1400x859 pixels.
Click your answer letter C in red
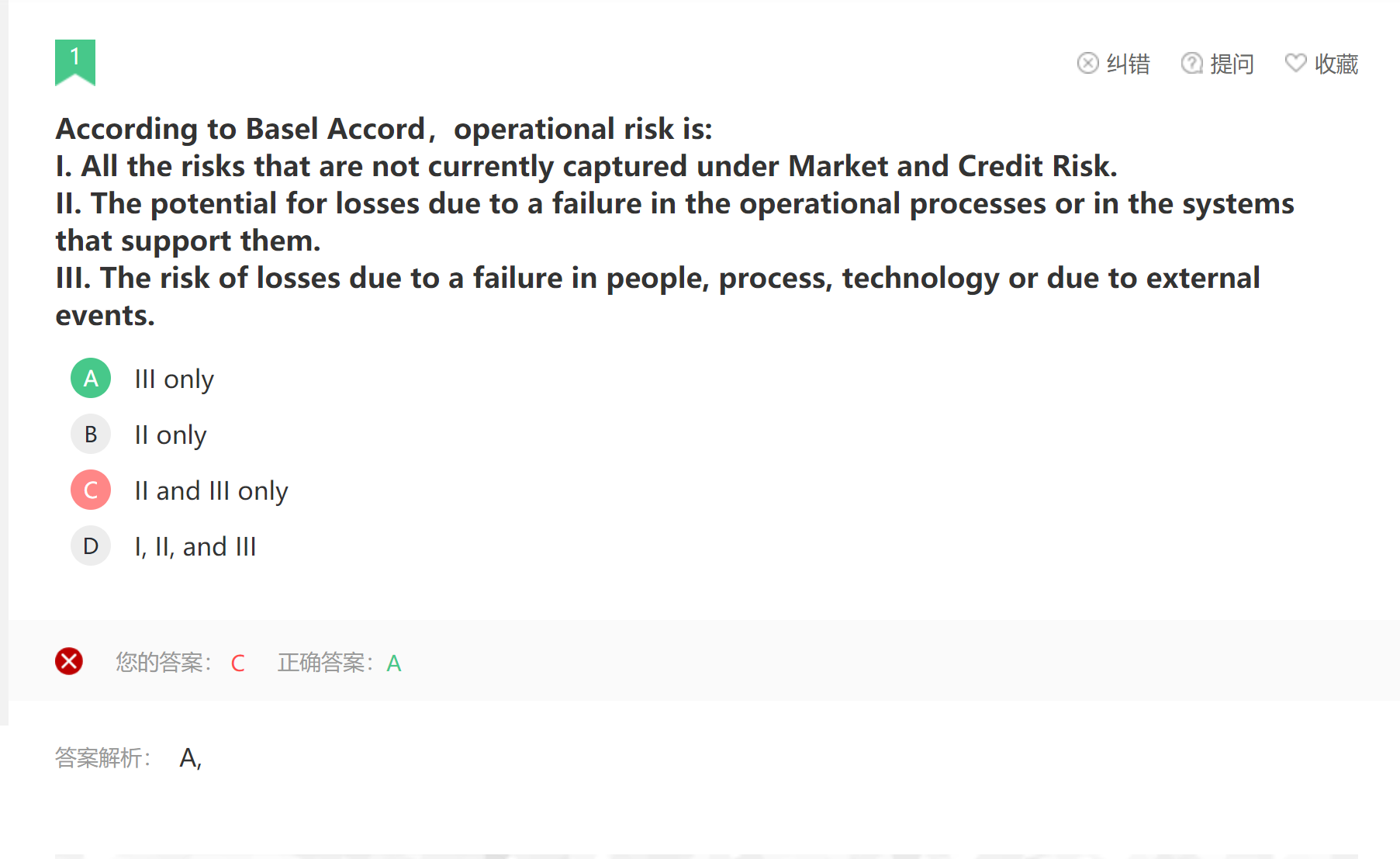238,663
